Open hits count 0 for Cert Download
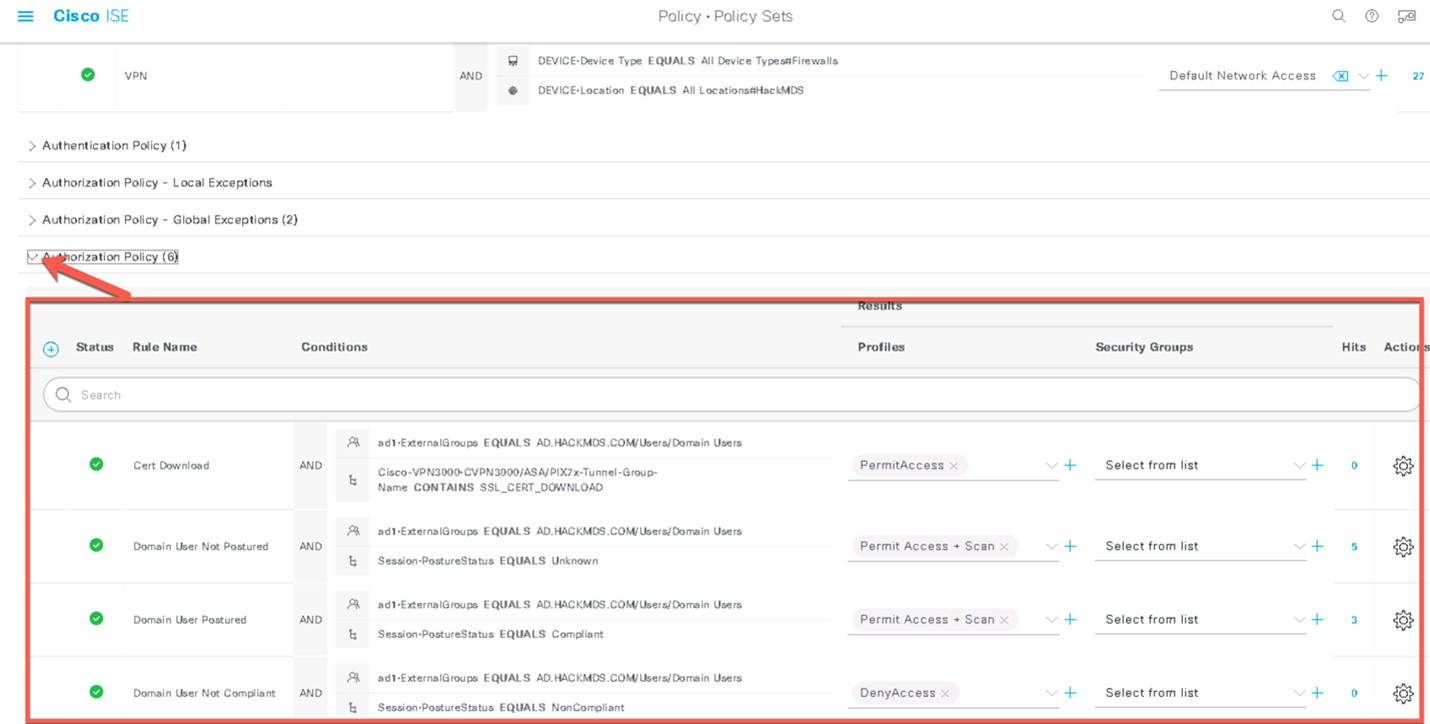 [1354, 466]
